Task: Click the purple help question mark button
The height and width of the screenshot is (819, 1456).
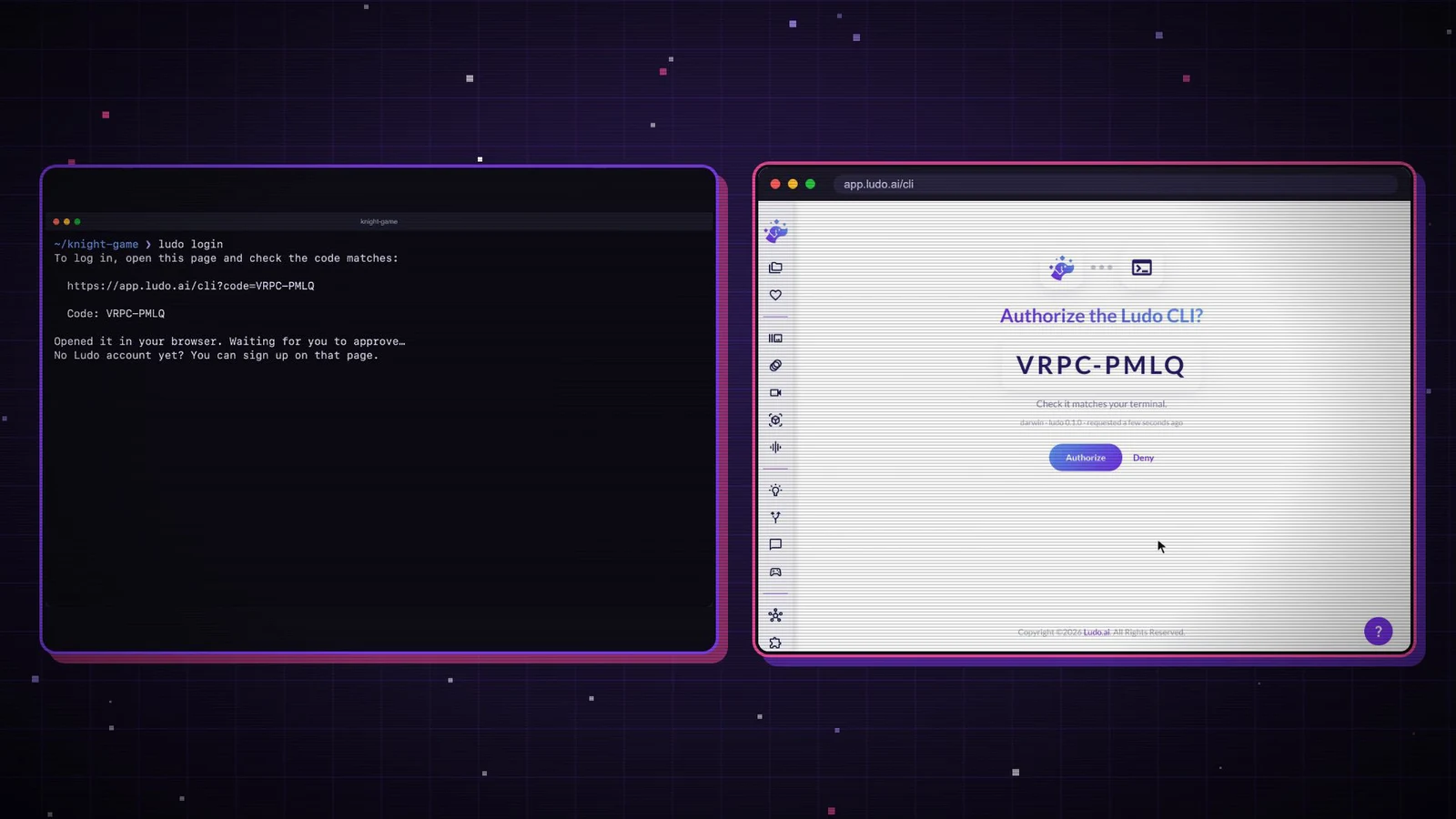Action: 1378,632
